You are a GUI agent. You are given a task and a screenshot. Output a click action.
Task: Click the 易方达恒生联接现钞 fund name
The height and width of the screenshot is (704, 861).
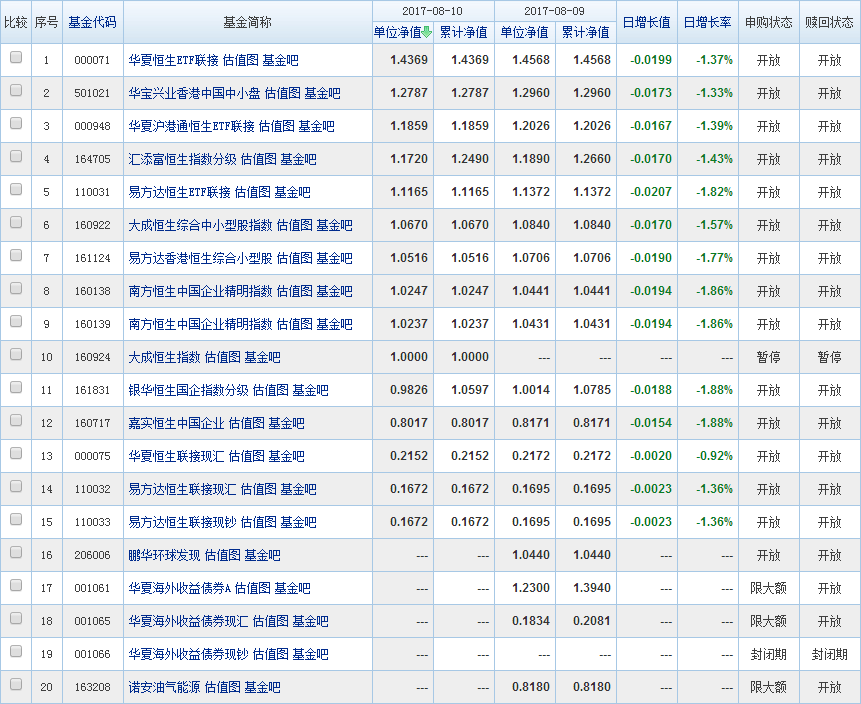click(182, 522)
